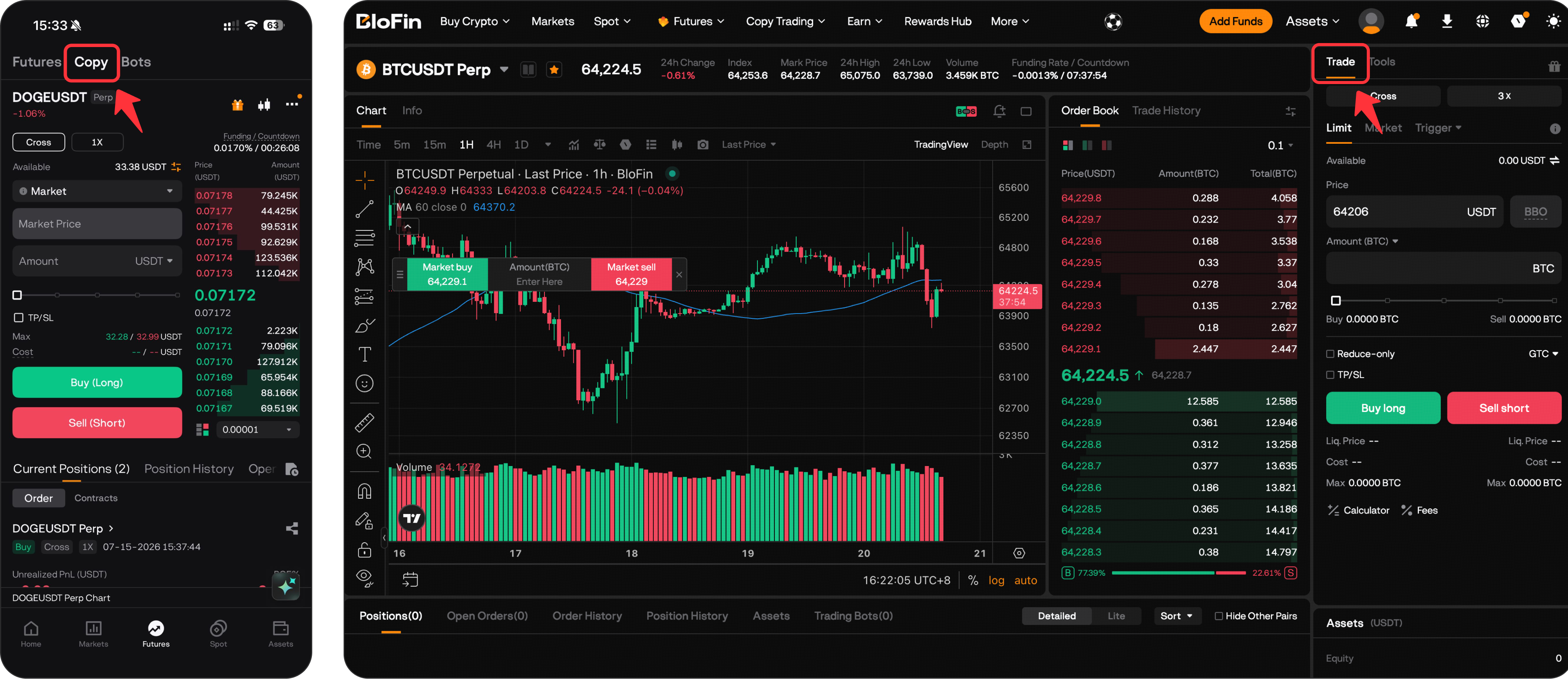Viewport: 1568px width, 679px height.
Task: Tap mobile Buy (Long) button
Action: point(97,383)
